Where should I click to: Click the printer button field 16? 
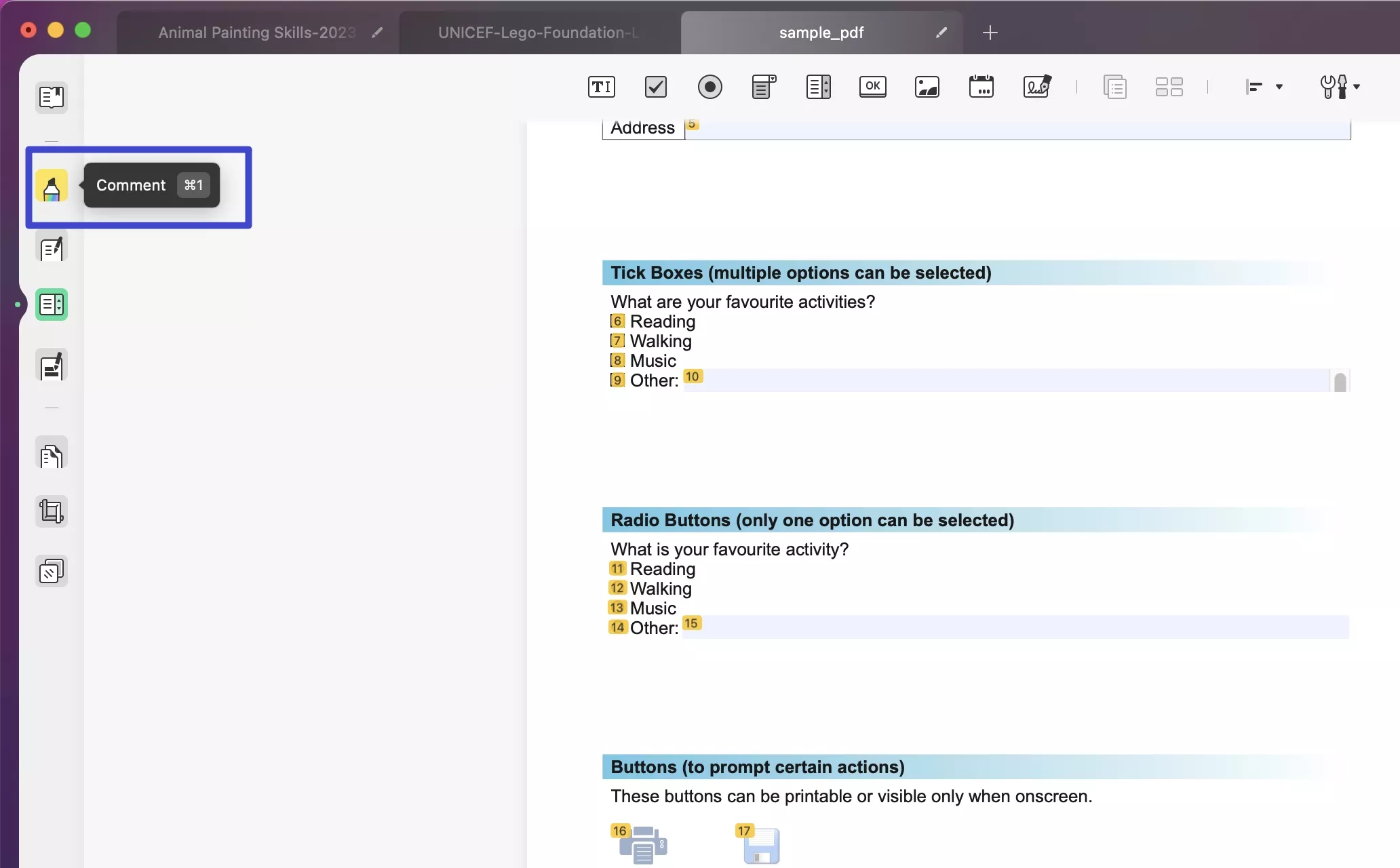pos(642,845)
